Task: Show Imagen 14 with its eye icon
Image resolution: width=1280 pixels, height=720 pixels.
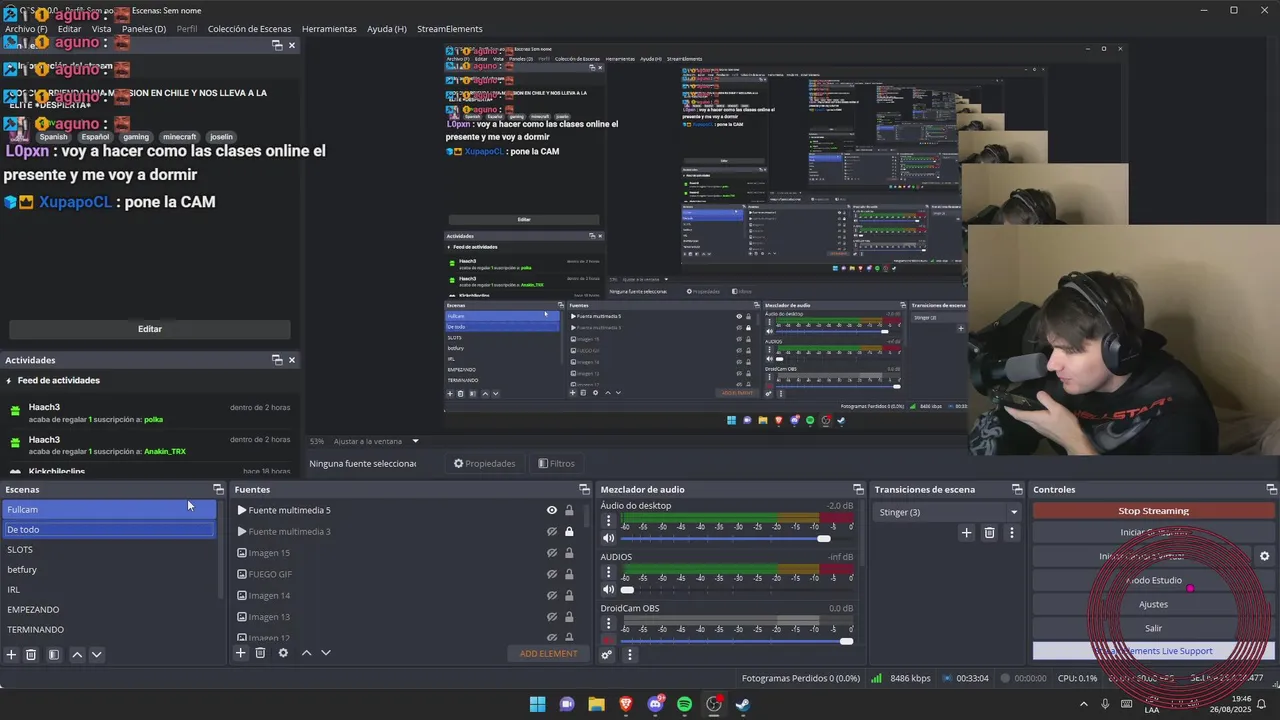Action: click(x=551, y=596)
